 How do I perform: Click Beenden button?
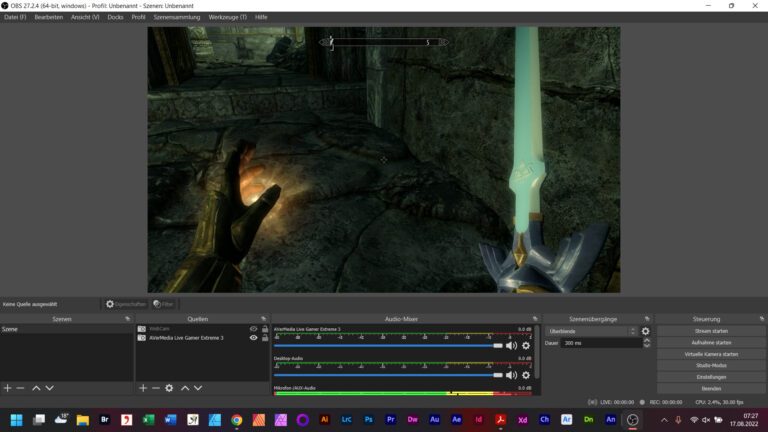click(711, 388)
